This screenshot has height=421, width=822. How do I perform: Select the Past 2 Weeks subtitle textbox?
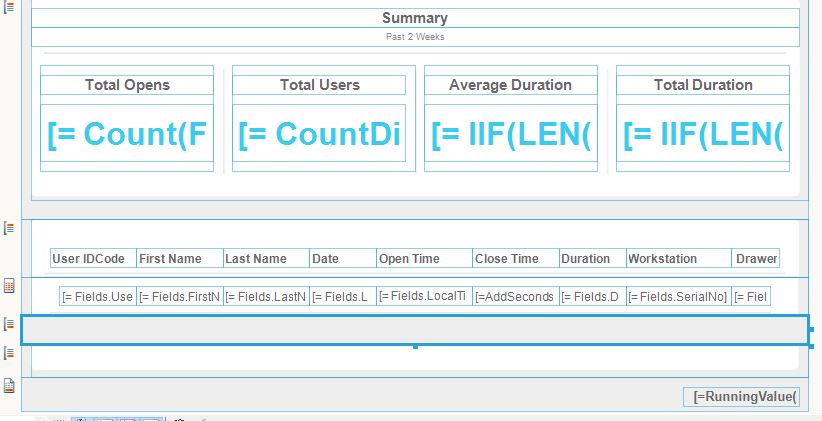(415, 37)
